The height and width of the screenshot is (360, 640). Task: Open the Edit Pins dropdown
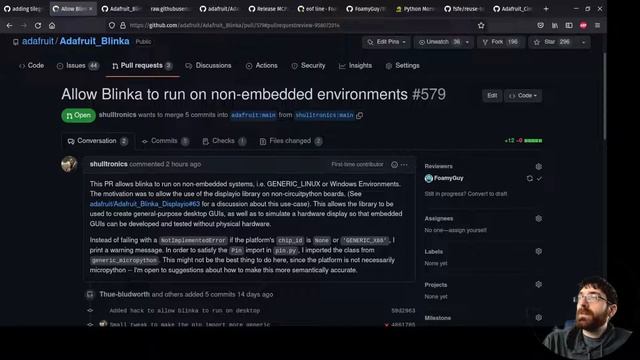click(386, 42)
